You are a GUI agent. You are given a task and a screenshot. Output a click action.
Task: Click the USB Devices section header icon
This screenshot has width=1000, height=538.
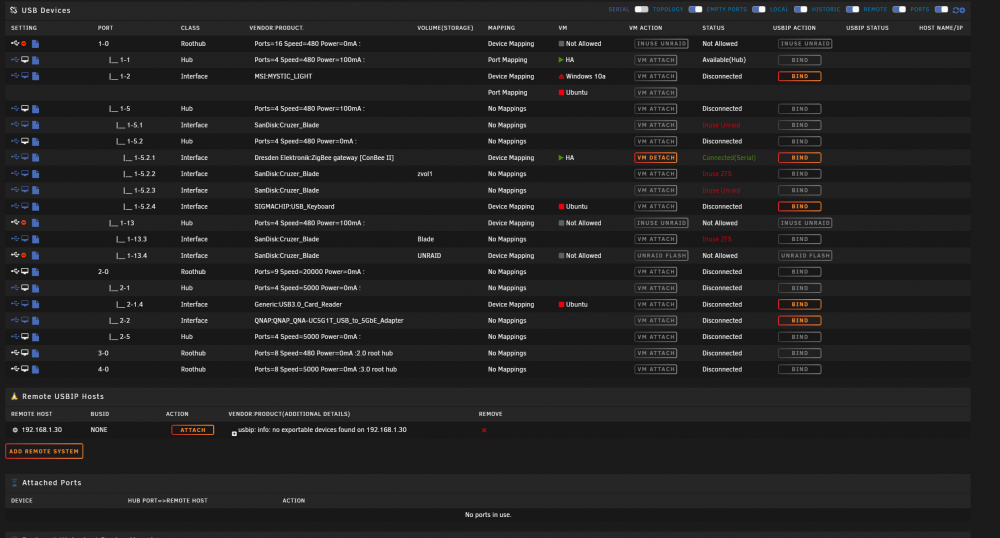point(13,10)
